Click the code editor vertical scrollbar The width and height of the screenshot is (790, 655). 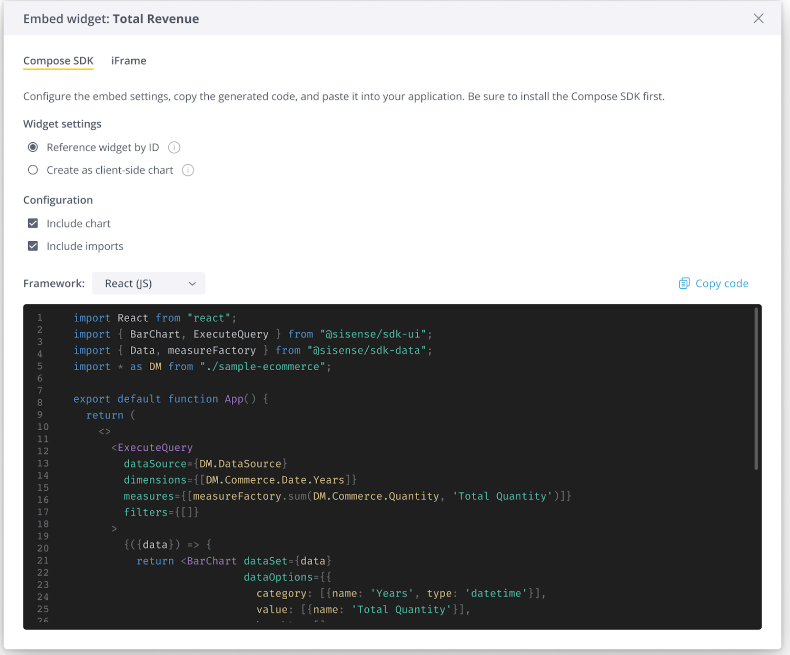(756, 388)
